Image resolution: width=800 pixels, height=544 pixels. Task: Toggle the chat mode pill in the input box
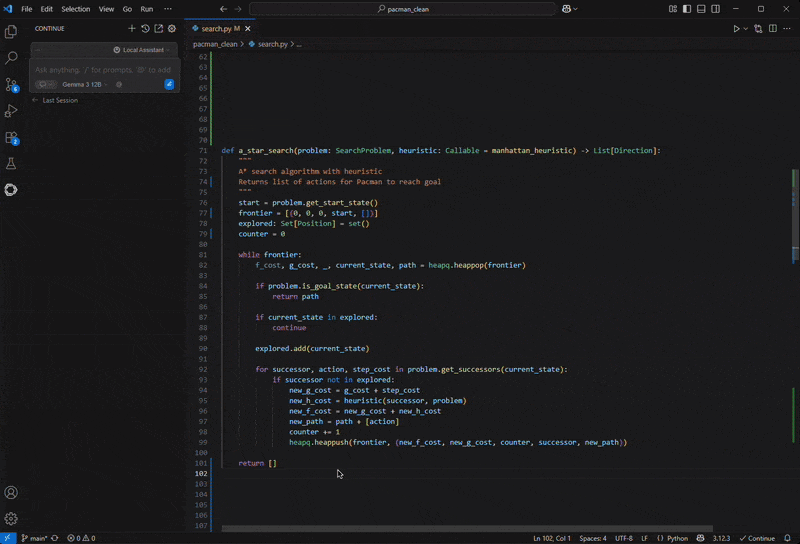pyautogui.click(x=46, y=85)
